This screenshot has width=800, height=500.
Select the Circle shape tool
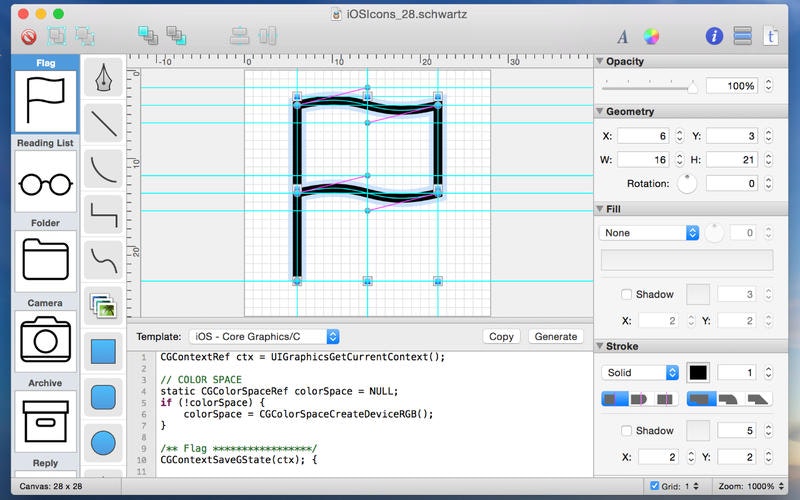[104, 443]
